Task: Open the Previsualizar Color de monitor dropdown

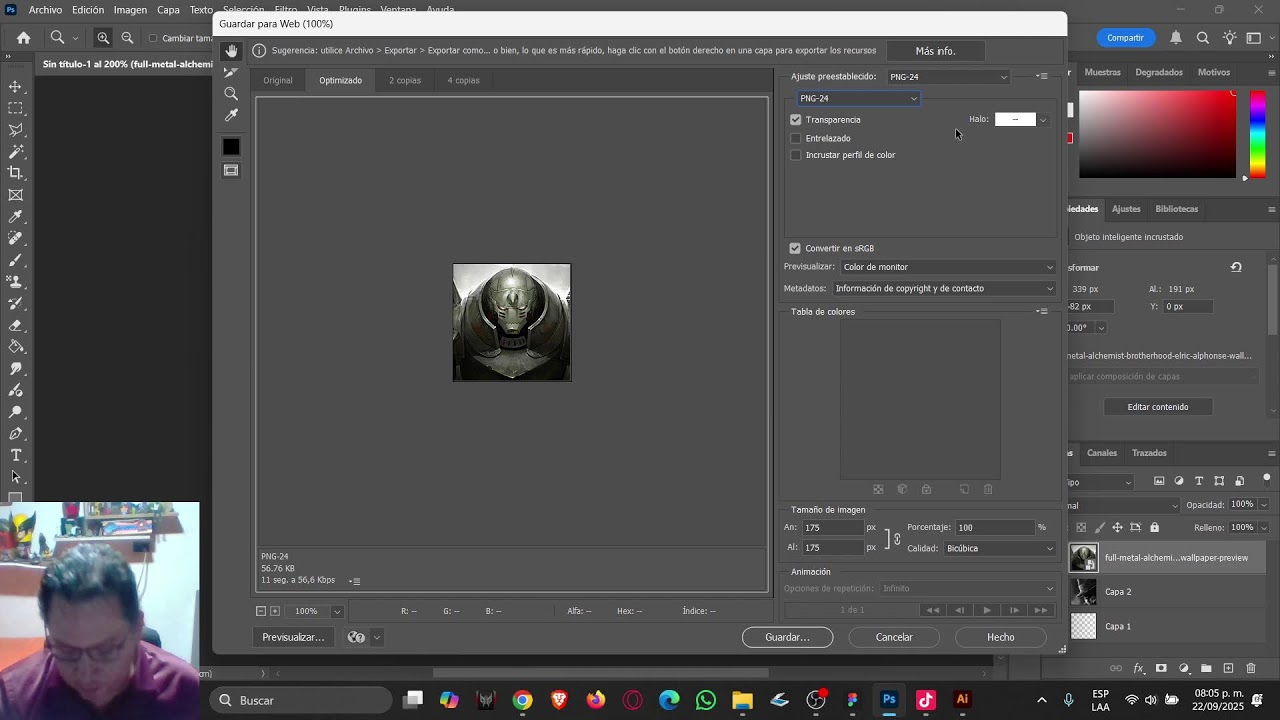Action: (x=947, y=267)
